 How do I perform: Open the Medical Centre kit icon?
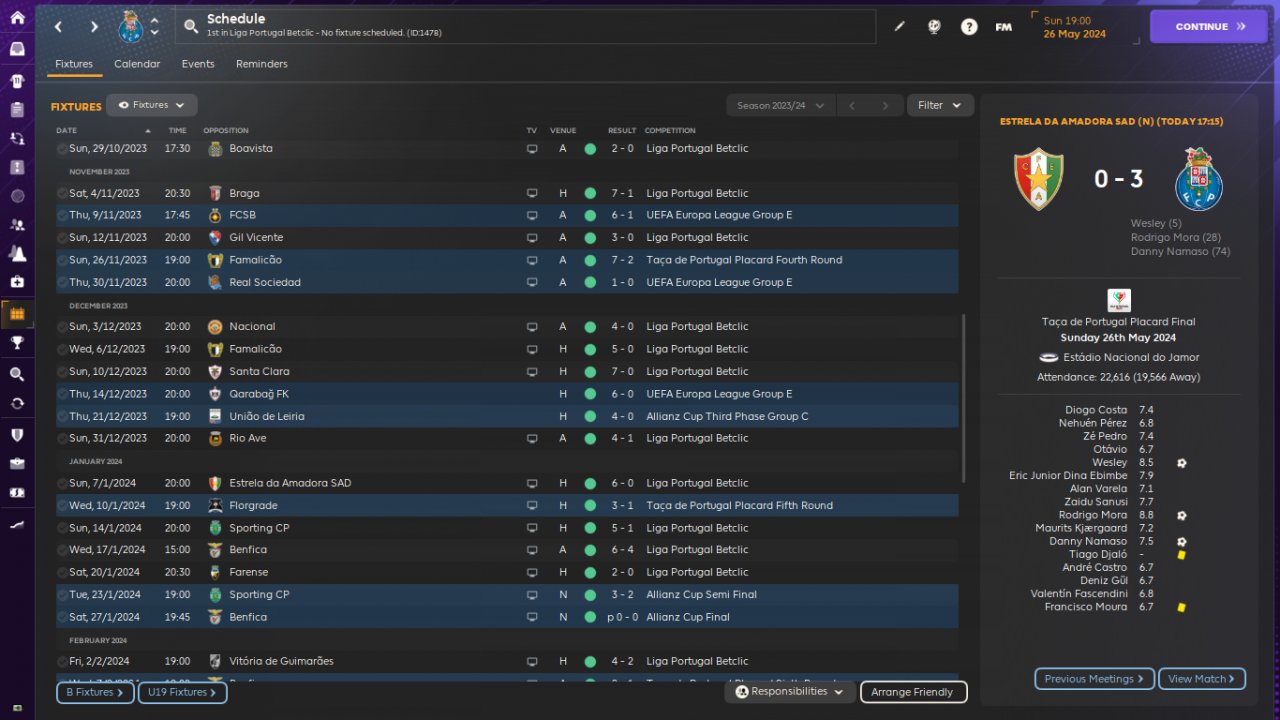pyautogui.click(x=17, y=282)
